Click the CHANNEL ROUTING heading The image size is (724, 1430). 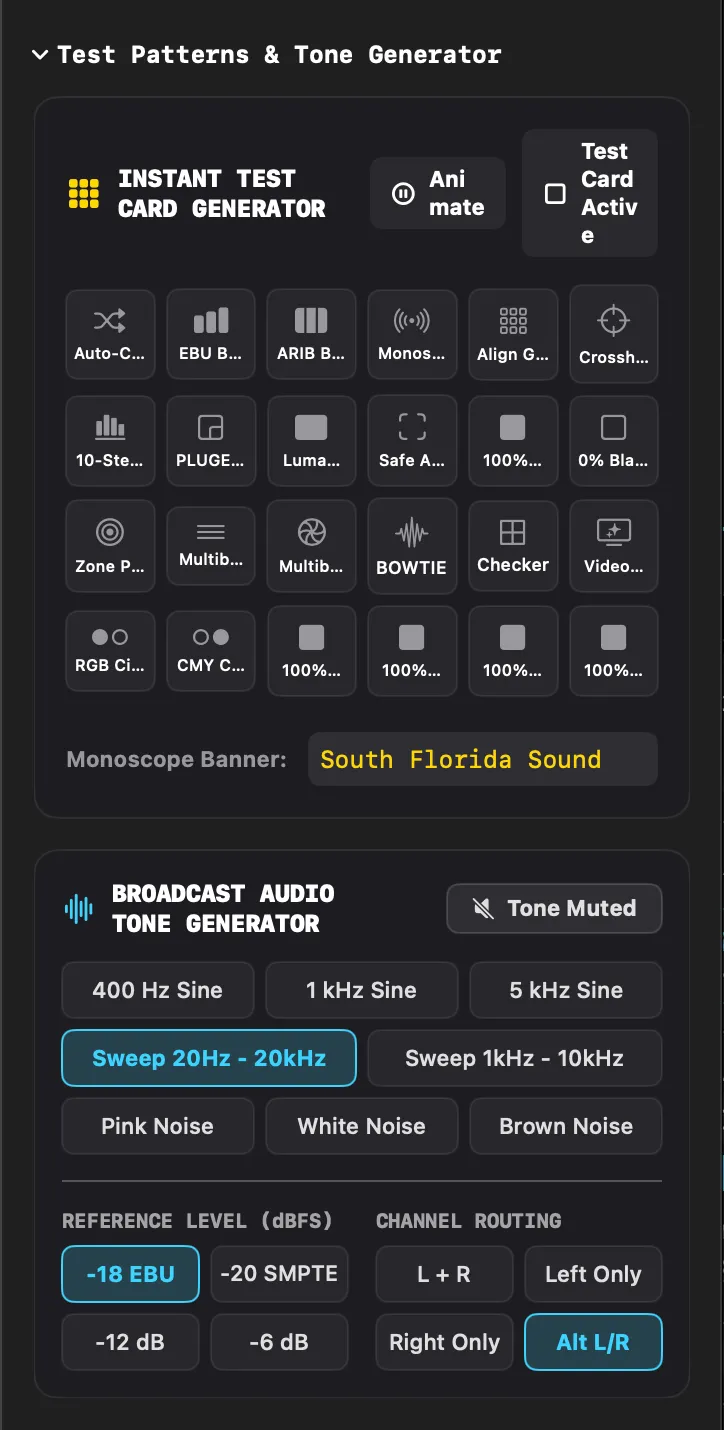click(469, 1221)
